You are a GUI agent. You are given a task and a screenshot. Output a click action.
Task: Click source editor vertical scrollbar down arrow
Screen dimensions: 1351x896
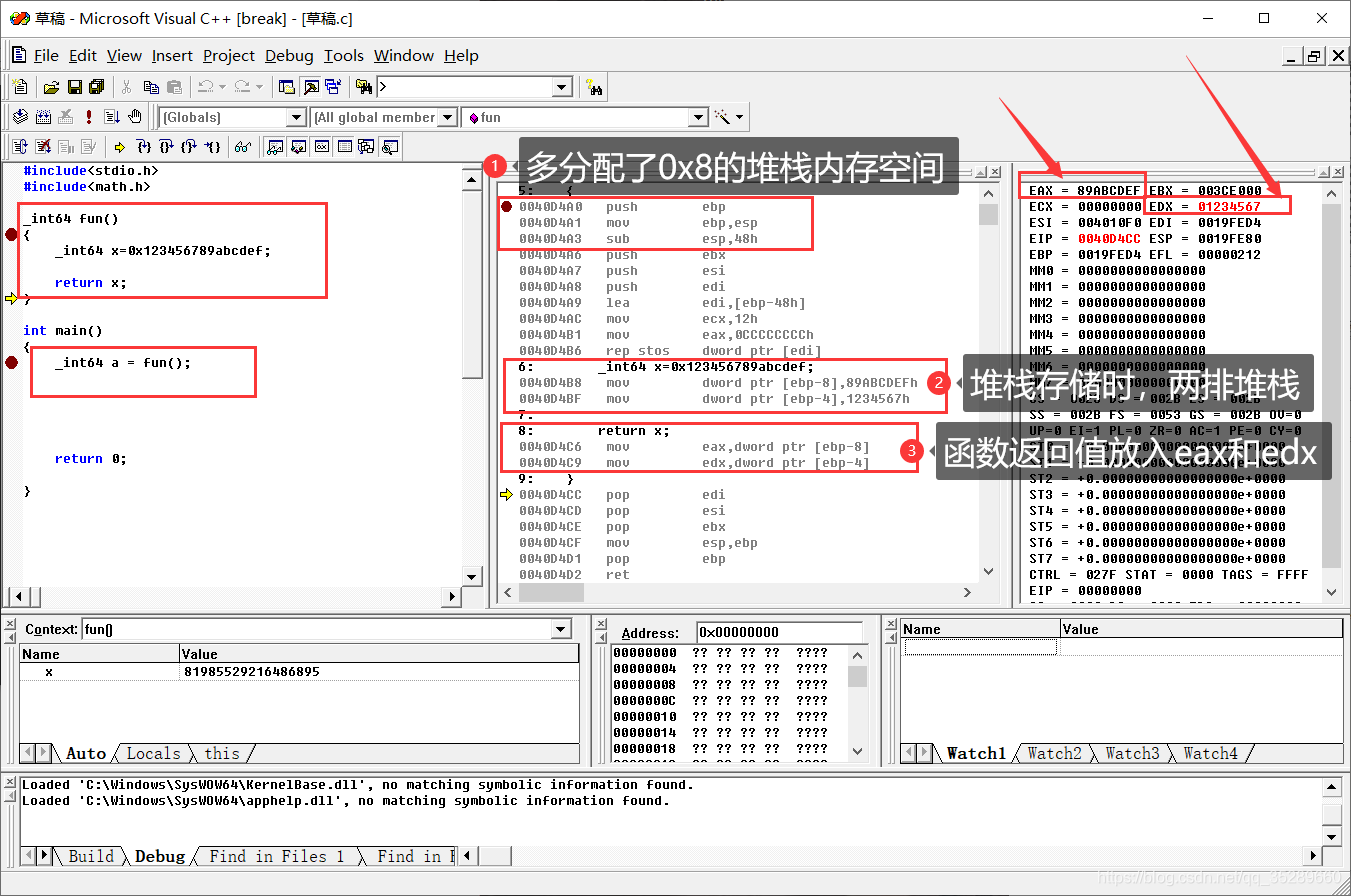pyautogui.click(x=473, y=576)
